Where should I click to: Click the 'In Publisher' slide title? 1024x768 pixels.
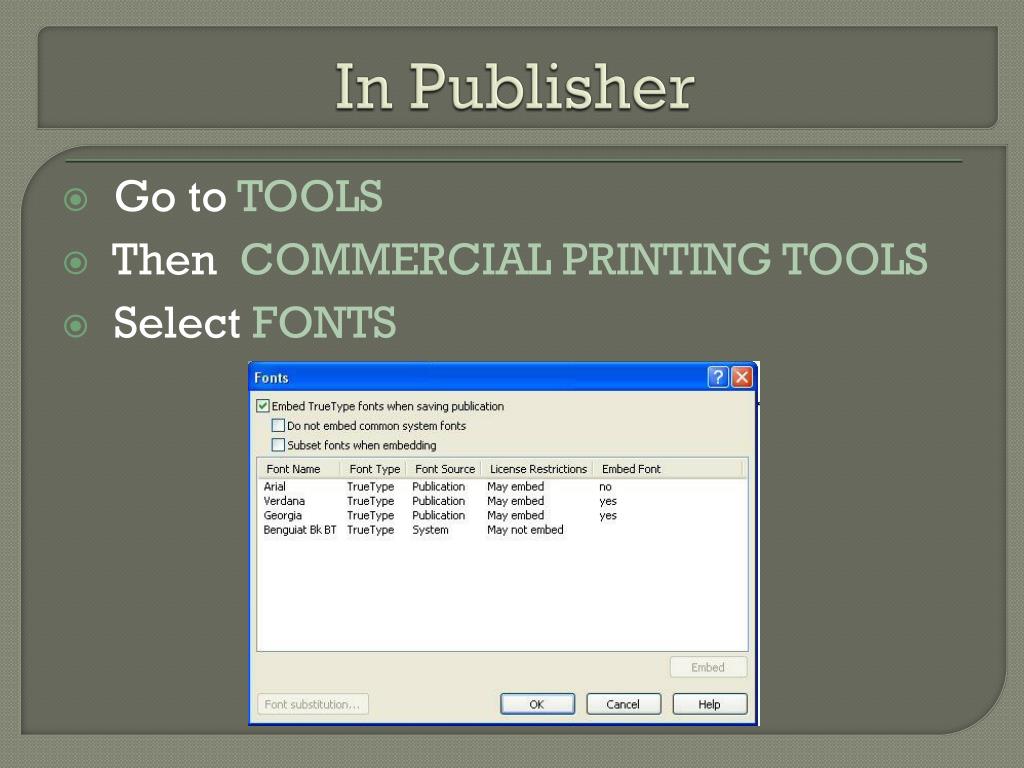(x=515, y=86)
